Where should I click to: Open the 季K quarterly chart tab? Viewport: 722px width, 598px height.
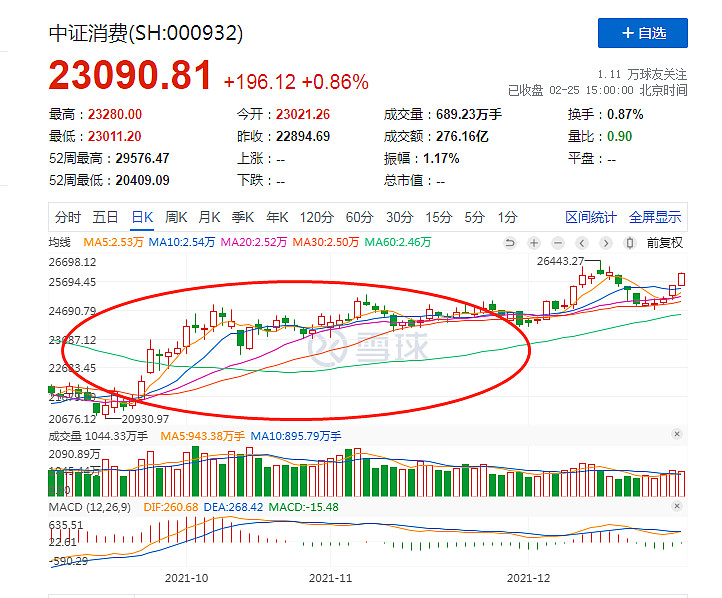click(x=243, y=217)
